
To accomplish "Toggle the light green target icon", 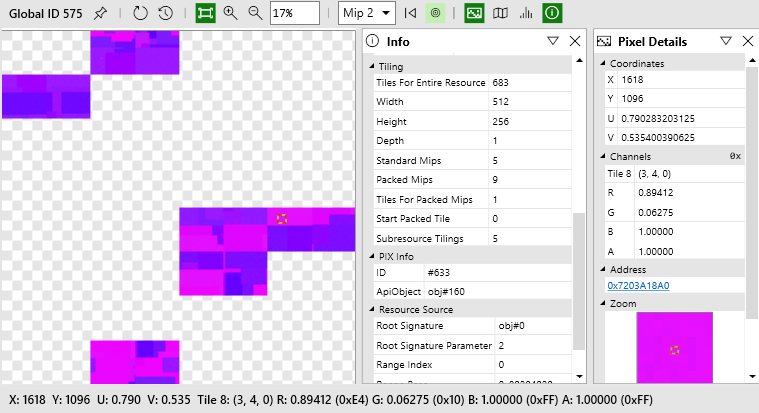I will click(x=435, y=13).
